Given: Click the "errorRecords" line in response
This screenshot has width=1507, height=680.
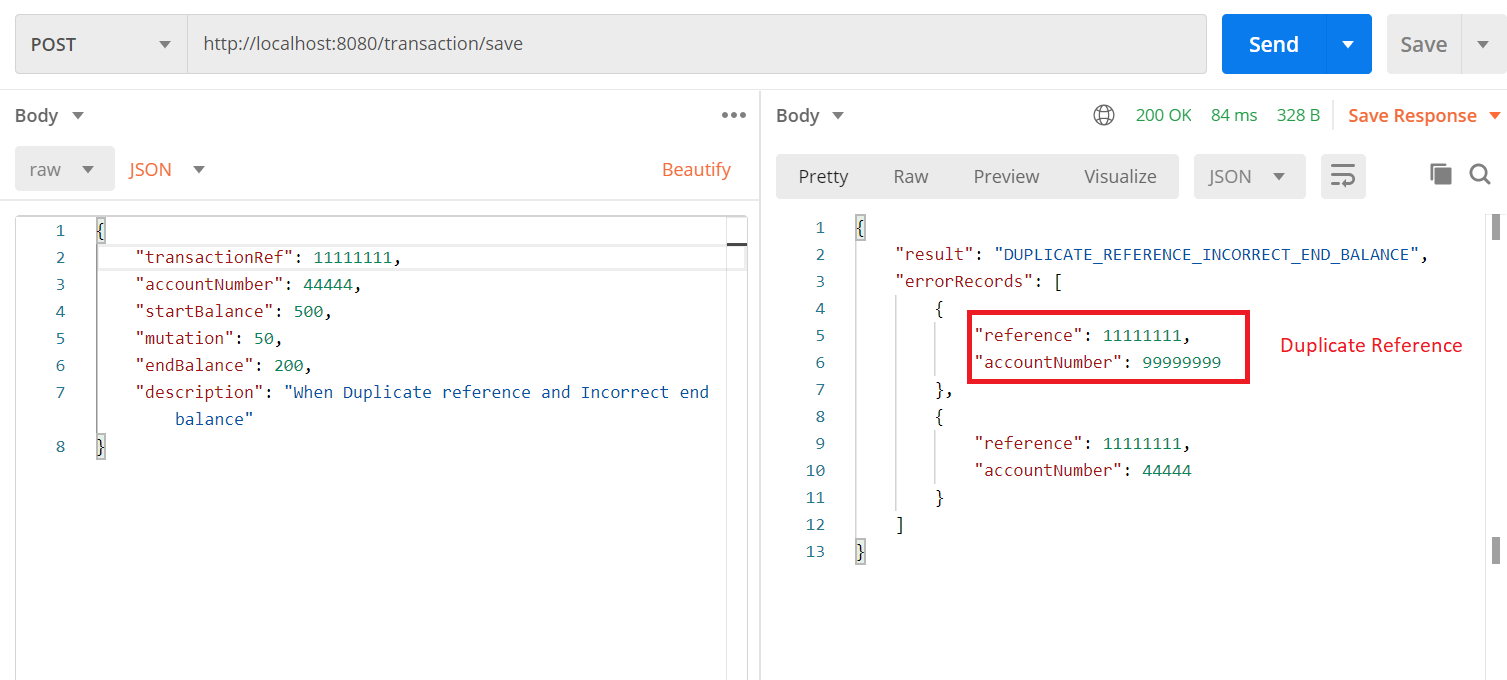Looking at the screenshot, I should pos(978,281).
